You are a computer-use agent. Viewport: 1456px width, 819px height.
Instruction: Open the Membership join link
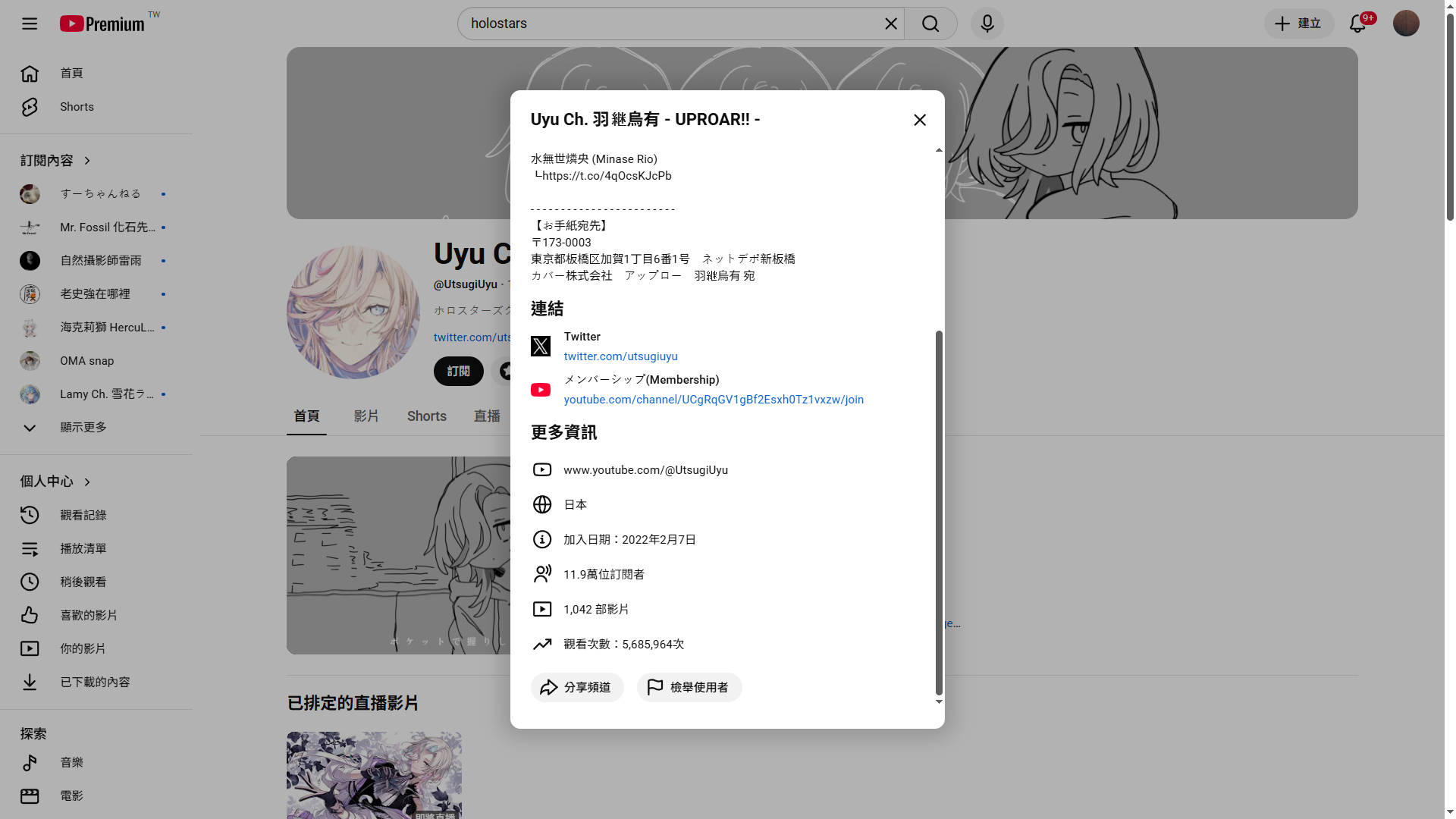pyautogui.click(x=713, y=400)
